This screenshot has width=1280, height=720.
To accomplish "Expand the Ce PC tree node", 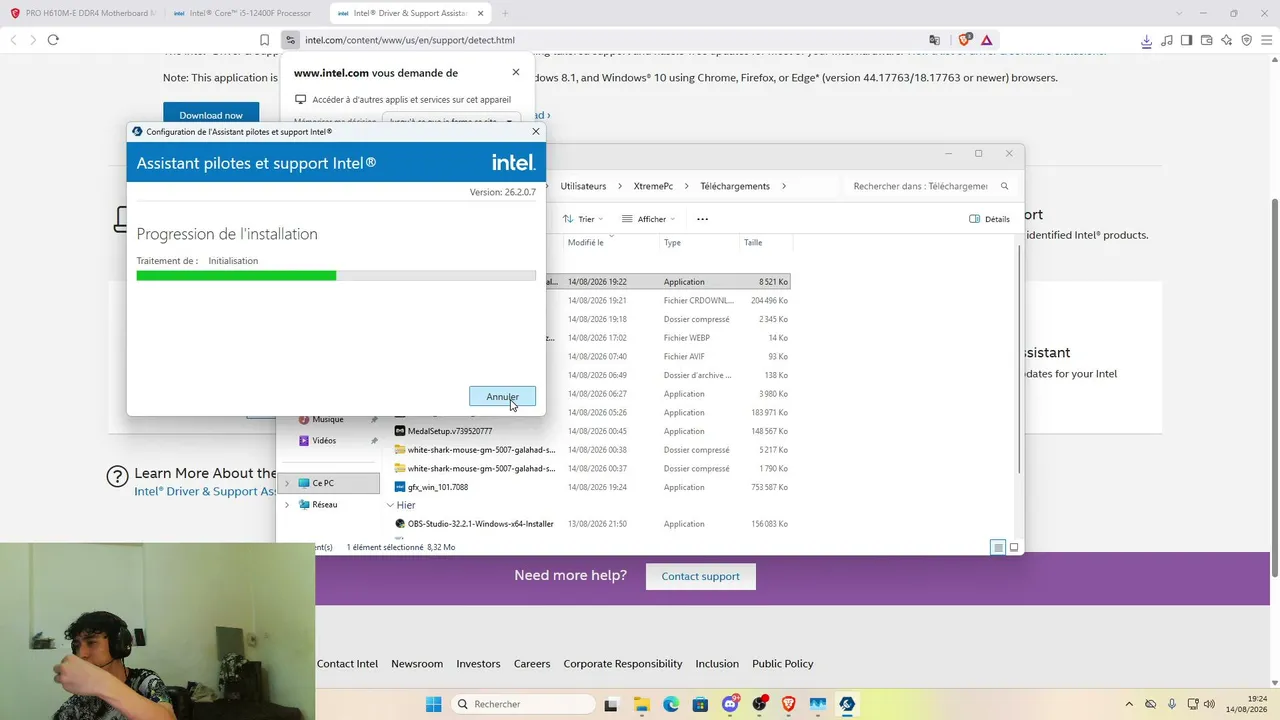I will coord(287,483).
